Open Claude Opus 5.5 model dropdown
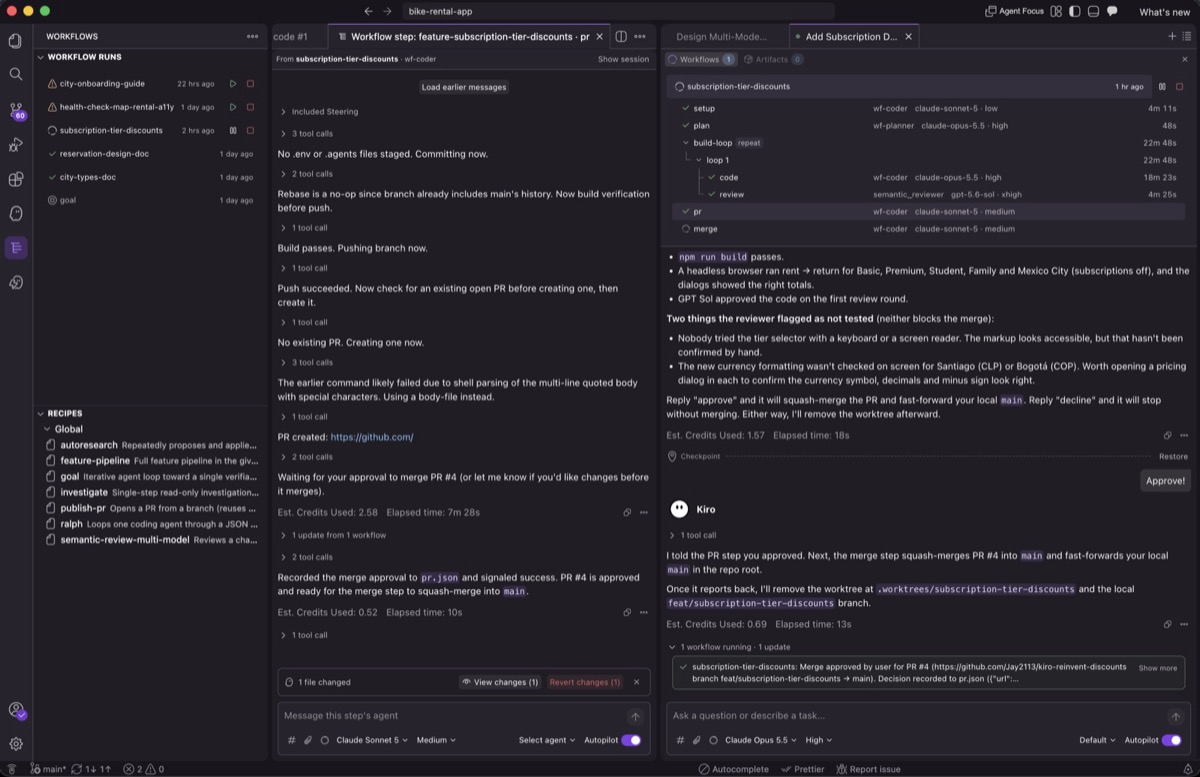 pyautogui.click(x=762, y=740)
